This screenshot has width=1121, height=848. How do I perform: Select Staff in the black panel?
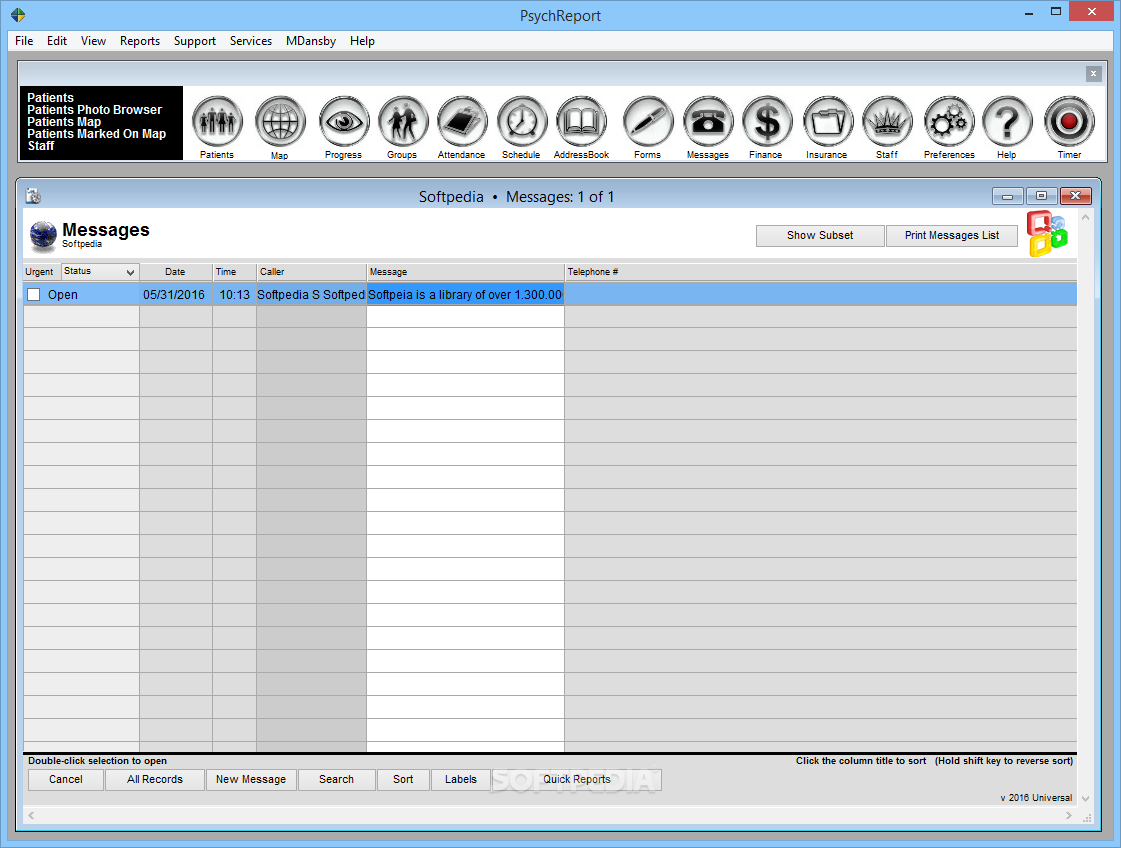point(41,146)
